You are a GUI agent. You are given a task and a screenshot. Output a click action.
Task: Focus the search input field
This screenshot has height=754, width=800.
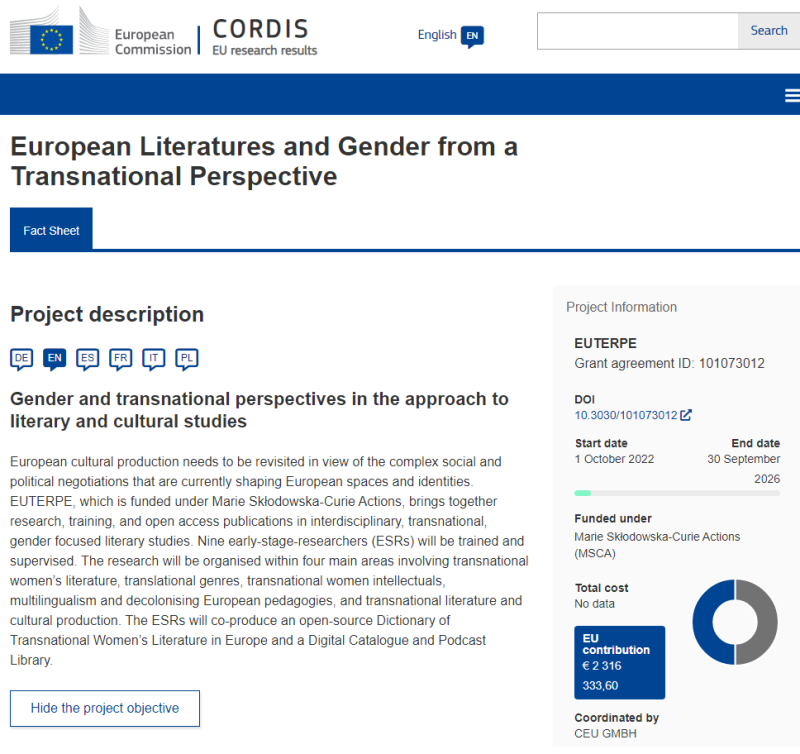(x=638, y=31)
